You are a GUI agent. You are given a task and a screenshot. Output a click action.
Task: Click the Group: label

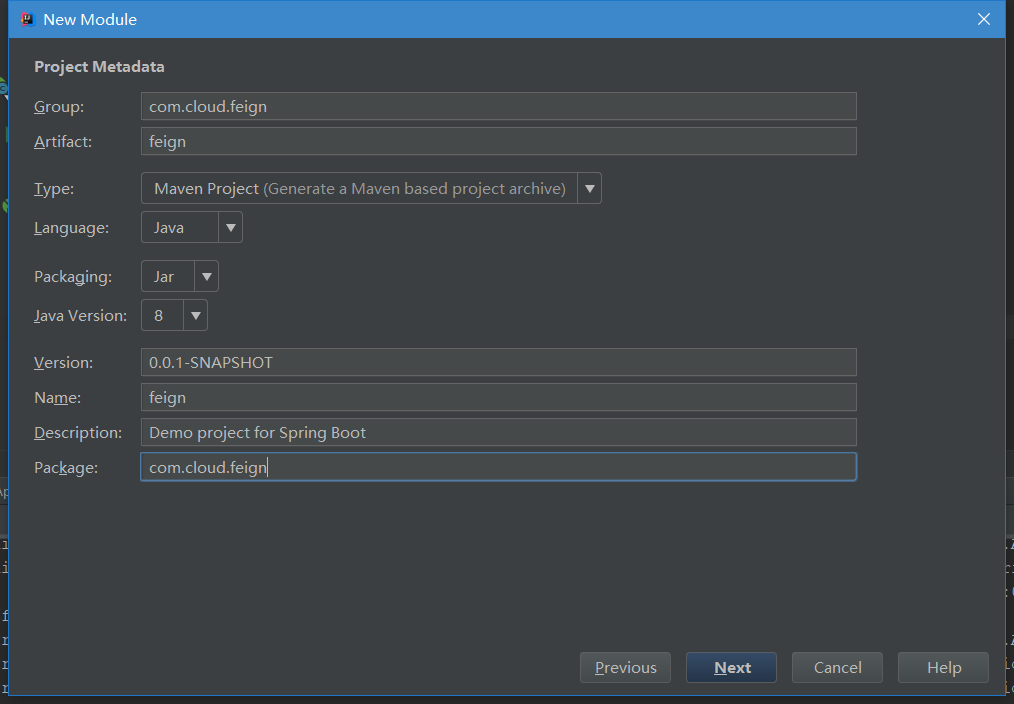(x=59, y=107)
